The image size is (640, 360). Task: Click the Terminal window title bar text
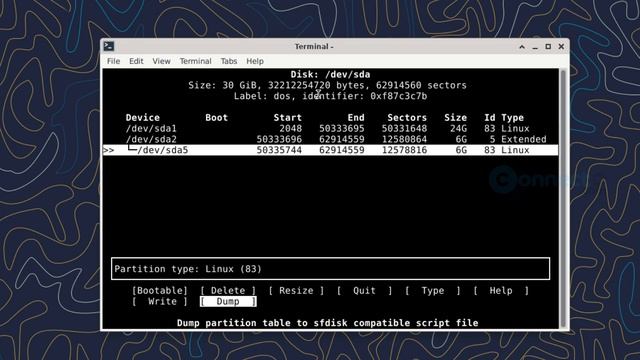pyautogui.click(x=314, y=47)
